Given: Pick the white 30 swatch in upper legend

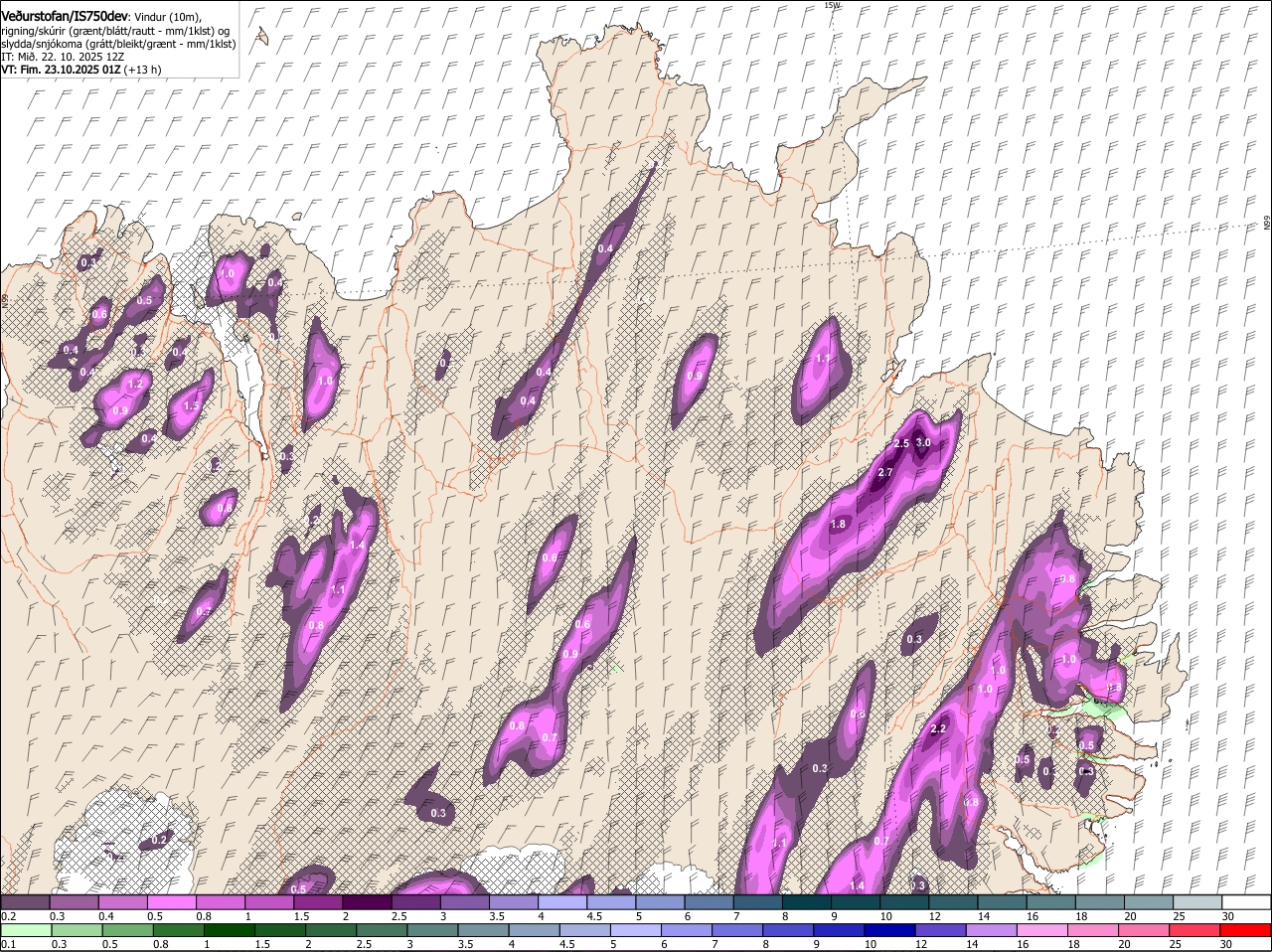Looking at the screenshot, I should 1246,901.
